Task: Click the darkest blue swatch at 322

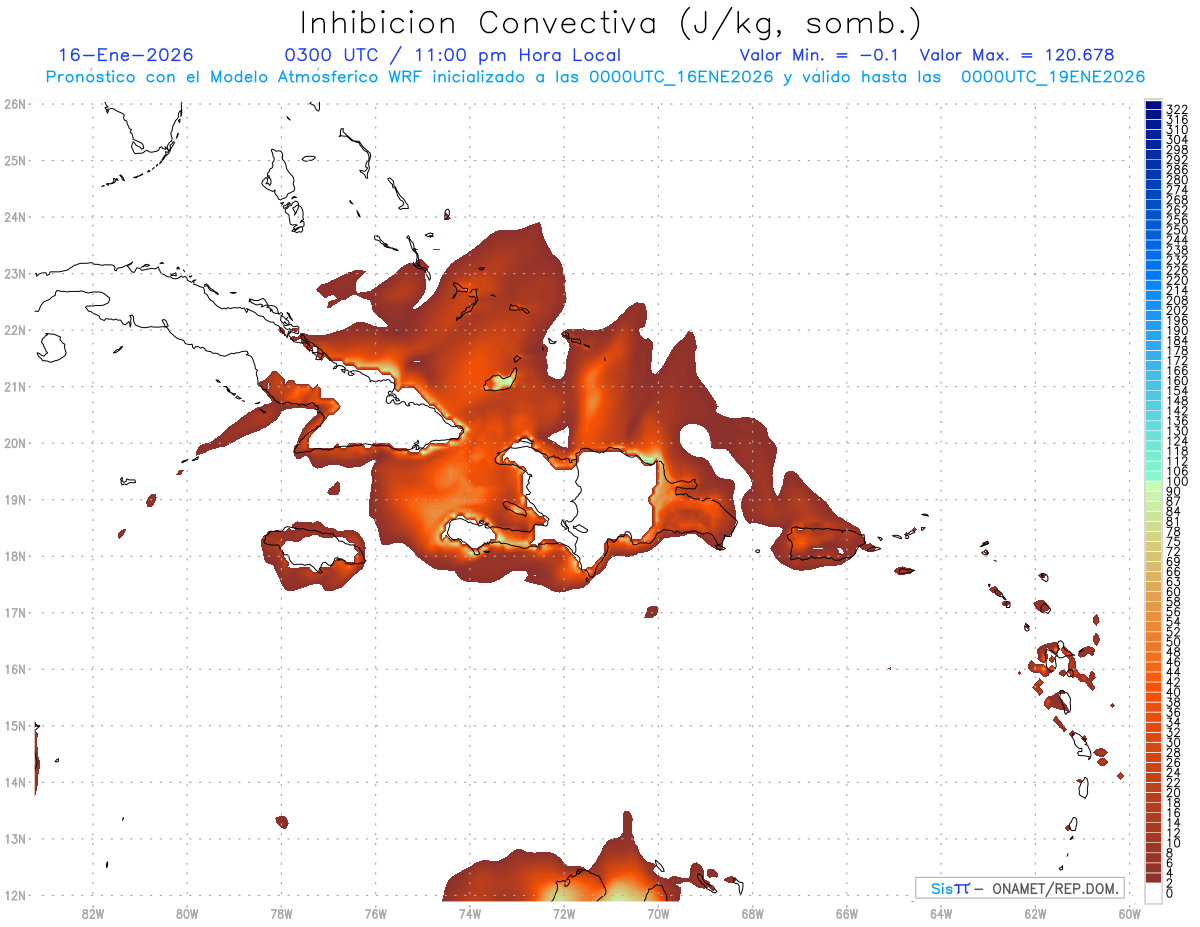Action: click(x=1153, y=107)
